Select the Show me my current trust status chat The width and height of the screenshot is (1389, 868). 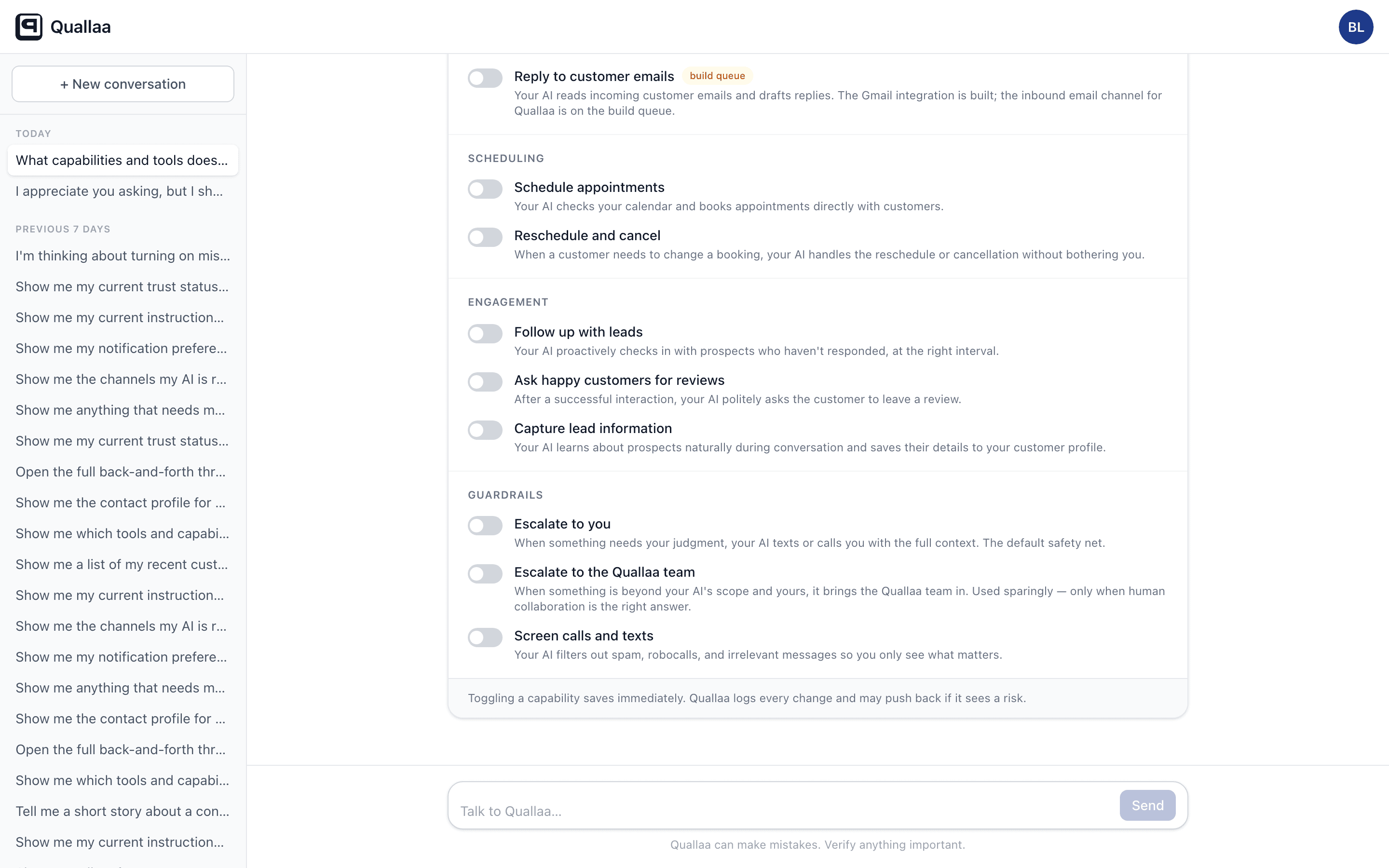pos(121,286)
